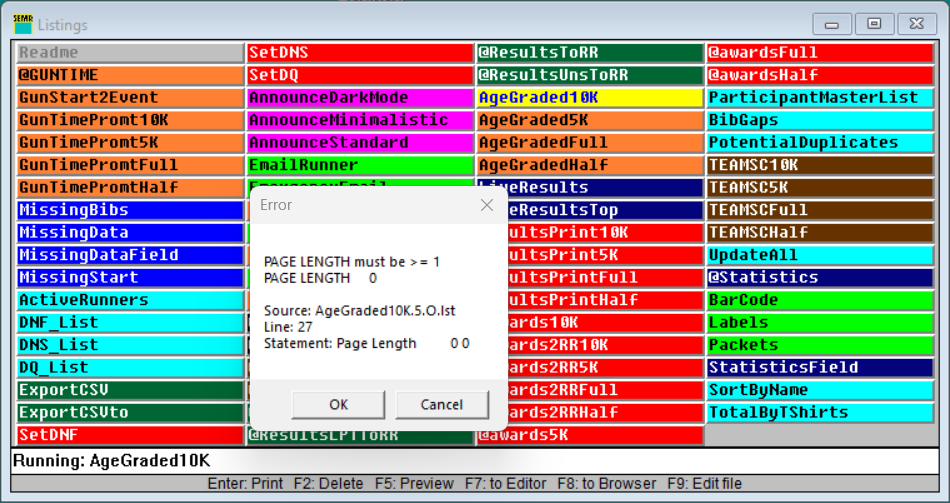Select TEAMSC5K listing
This screenshot has height=503, width=950.
(820, 187)
